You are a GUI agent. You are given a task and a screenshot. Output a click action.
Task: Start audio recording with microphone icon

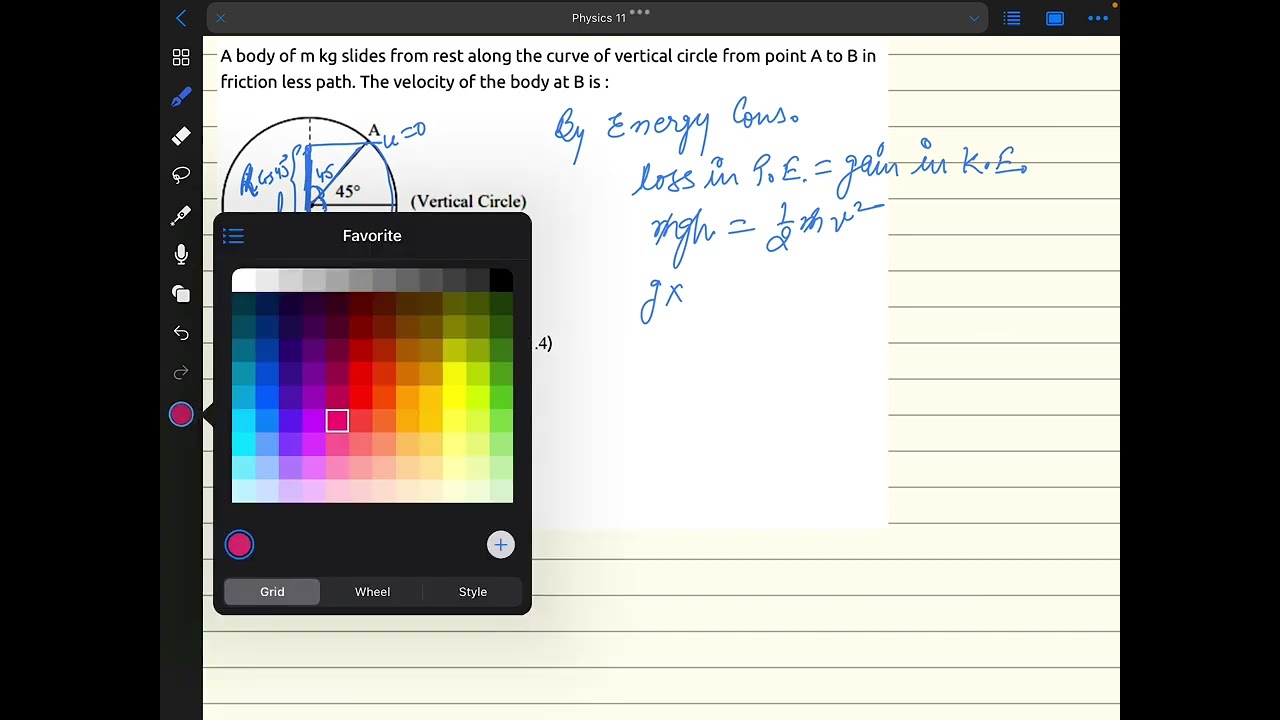[181, 254]
